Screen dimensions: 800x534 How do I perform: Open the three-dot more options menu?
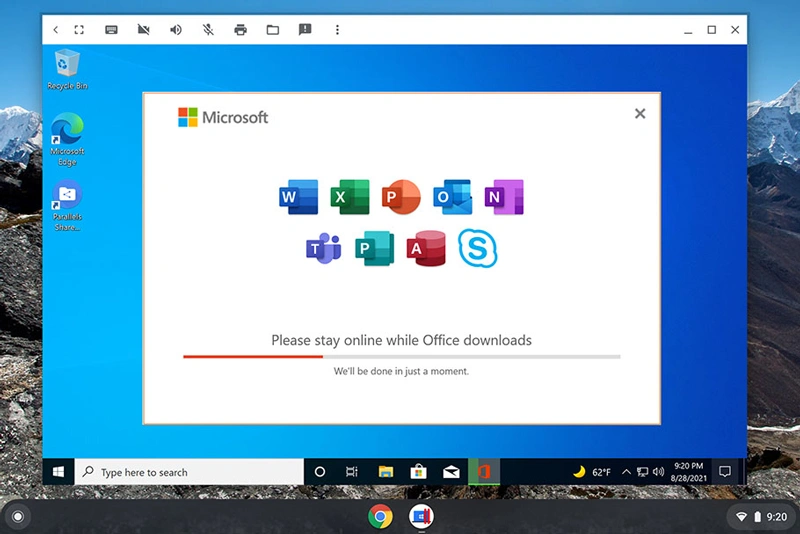pyautogui.click(x=337, y=30)
